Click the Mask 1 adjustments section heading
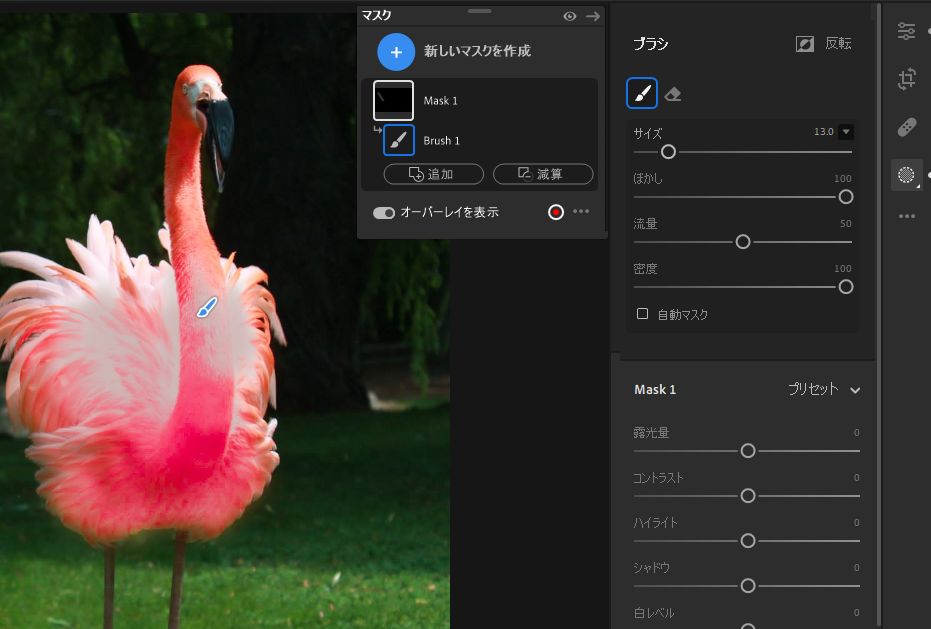 point(655,390)
